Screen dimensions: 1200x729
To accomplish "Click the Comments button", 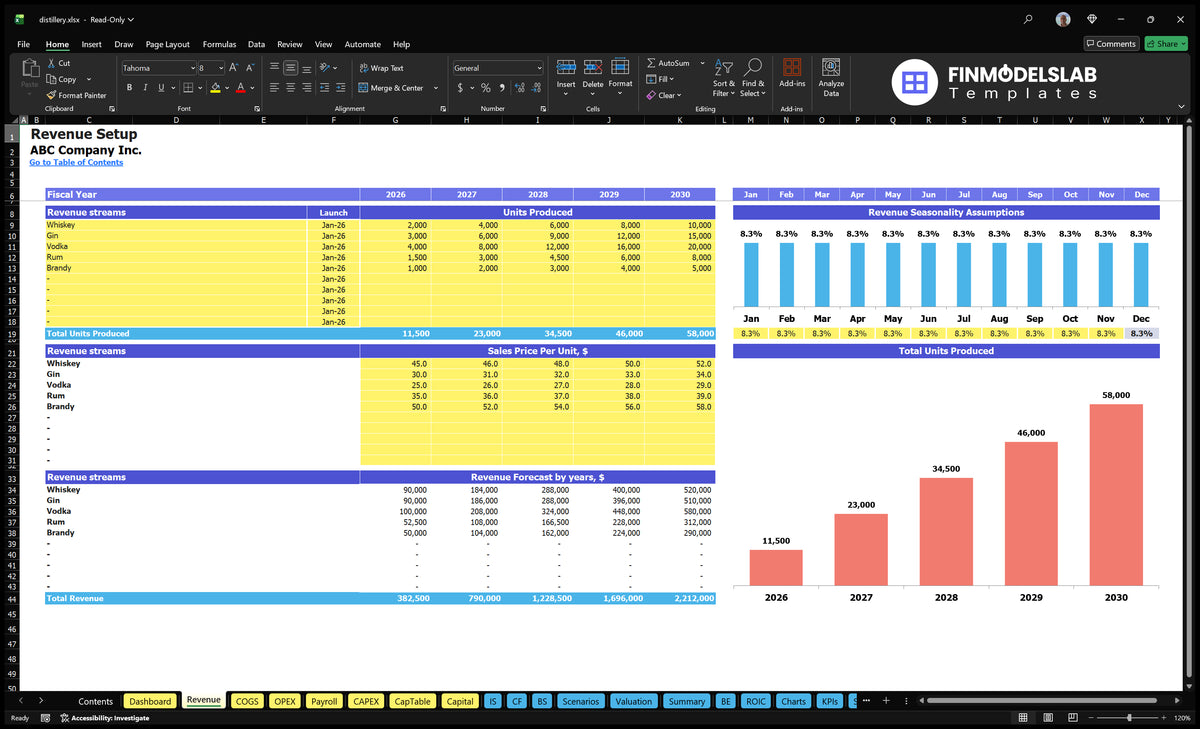I will (x=1111, y=44).
